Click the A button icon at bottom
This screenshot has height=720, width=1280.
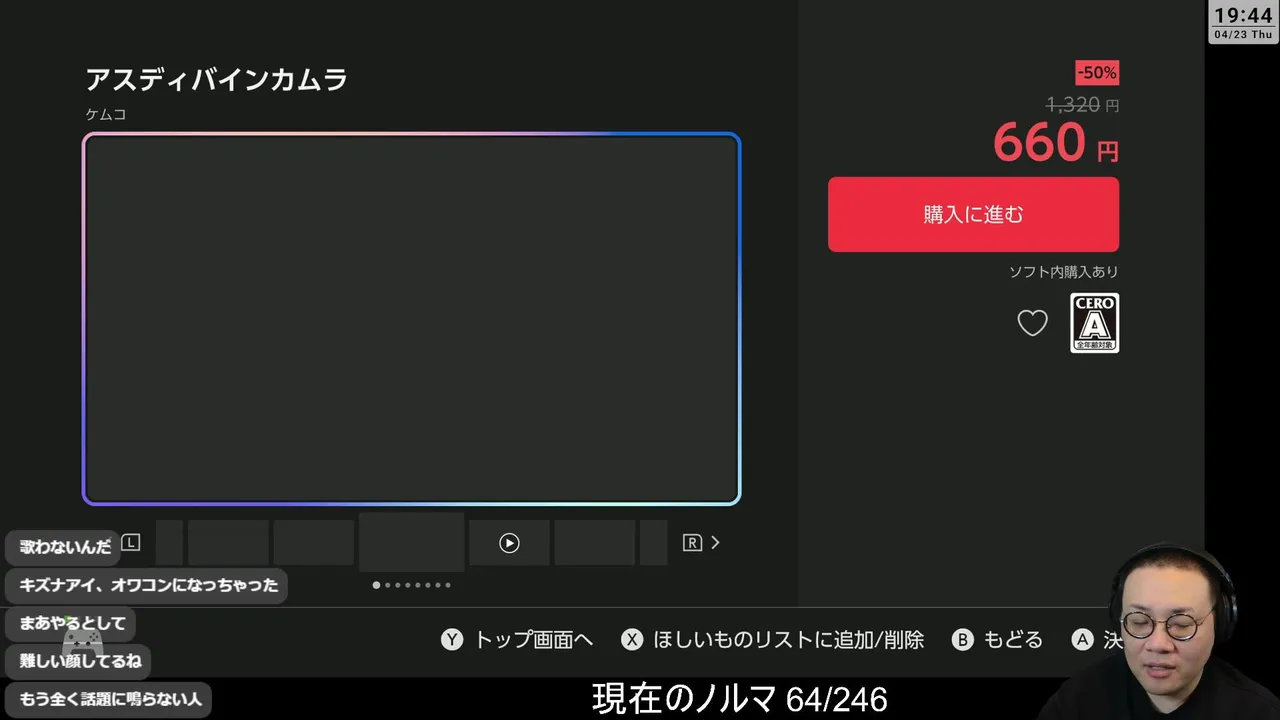click(1082, 640)
